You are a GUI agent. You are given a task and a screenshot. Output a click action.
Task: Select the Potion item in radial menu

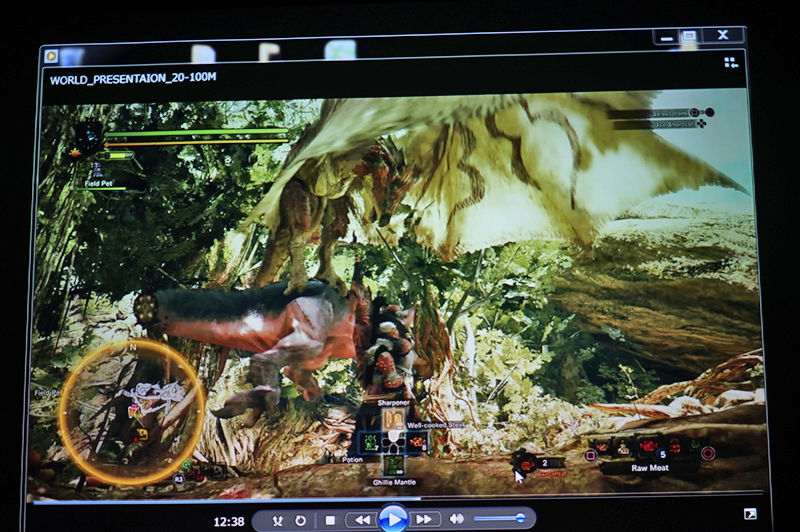tap(370, 442)
